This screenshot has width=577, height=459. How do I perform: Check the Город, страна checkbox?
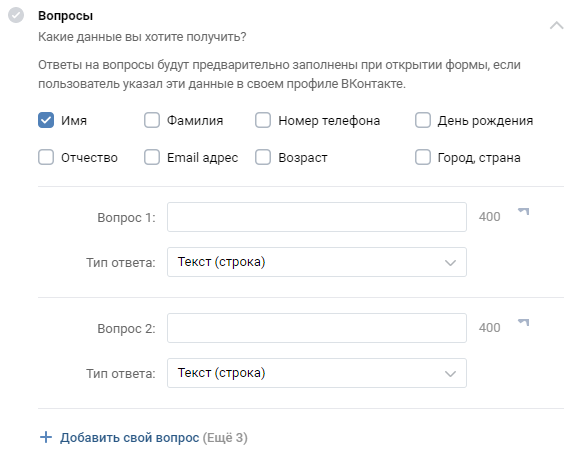point(423,157)
